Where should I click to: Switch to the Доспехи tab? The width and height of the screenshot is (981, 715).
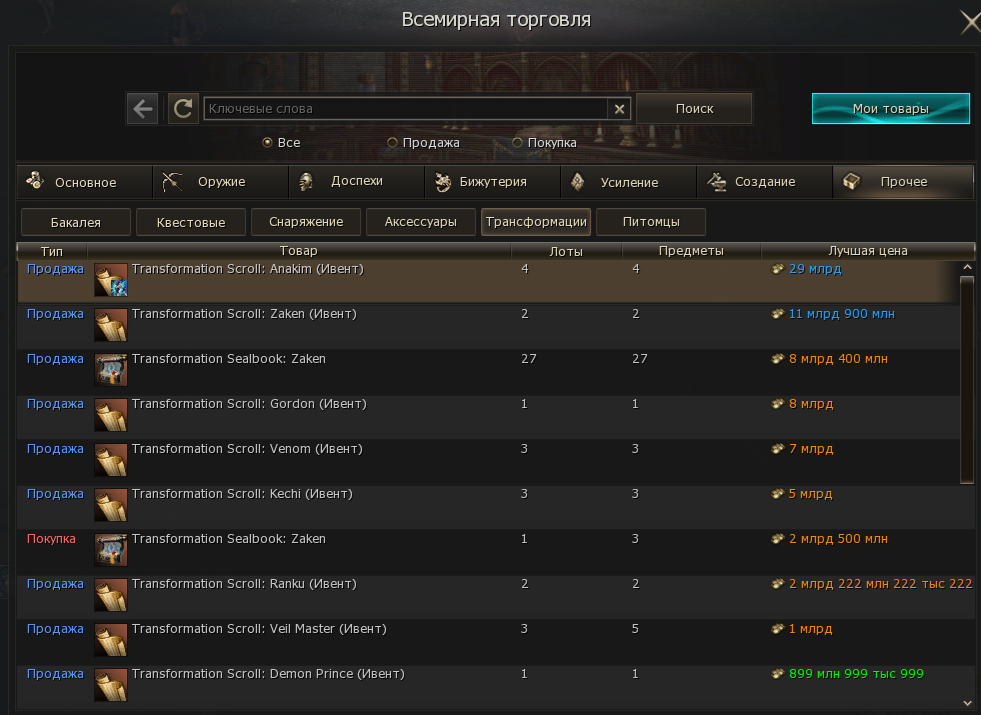coord(357,182)
